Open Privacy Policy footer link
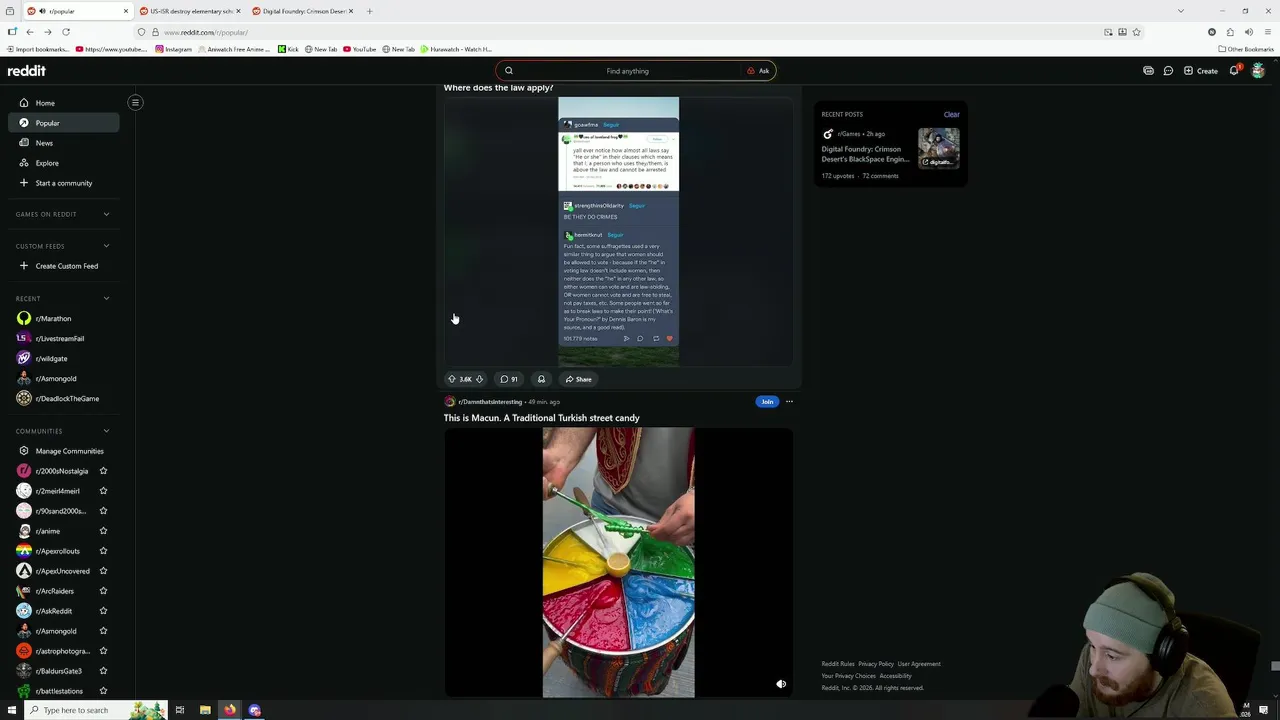 point(876,664)
